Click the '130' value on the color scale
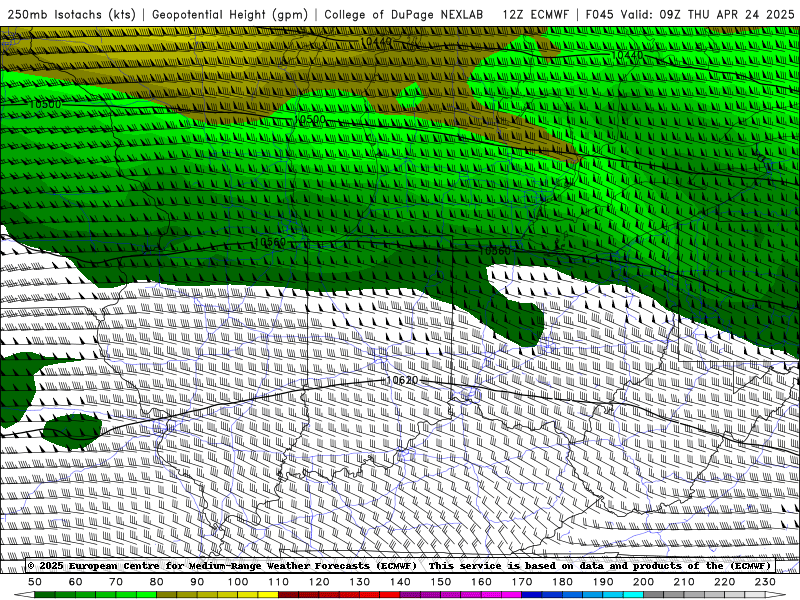Image resolution: width=800 pixels, height=600 pixels. 360,582
